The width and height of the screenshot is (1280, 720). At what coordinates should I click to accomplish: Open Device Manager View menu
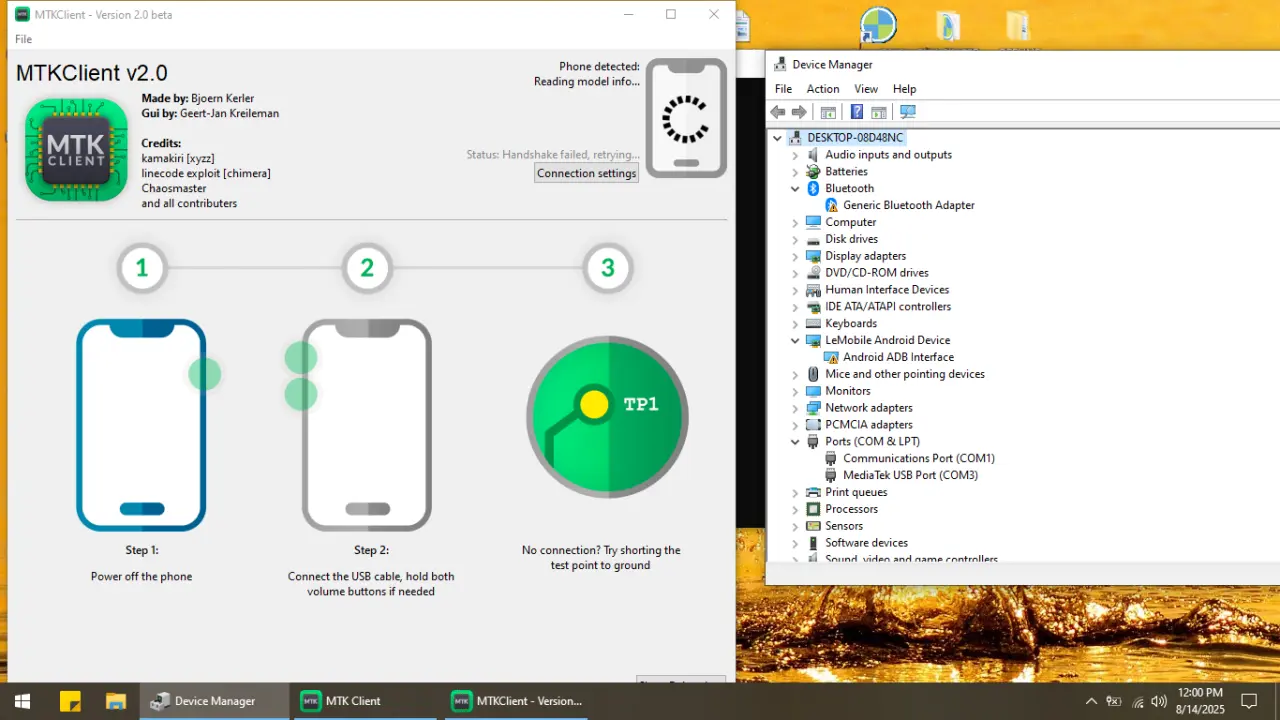click(866, 89)
